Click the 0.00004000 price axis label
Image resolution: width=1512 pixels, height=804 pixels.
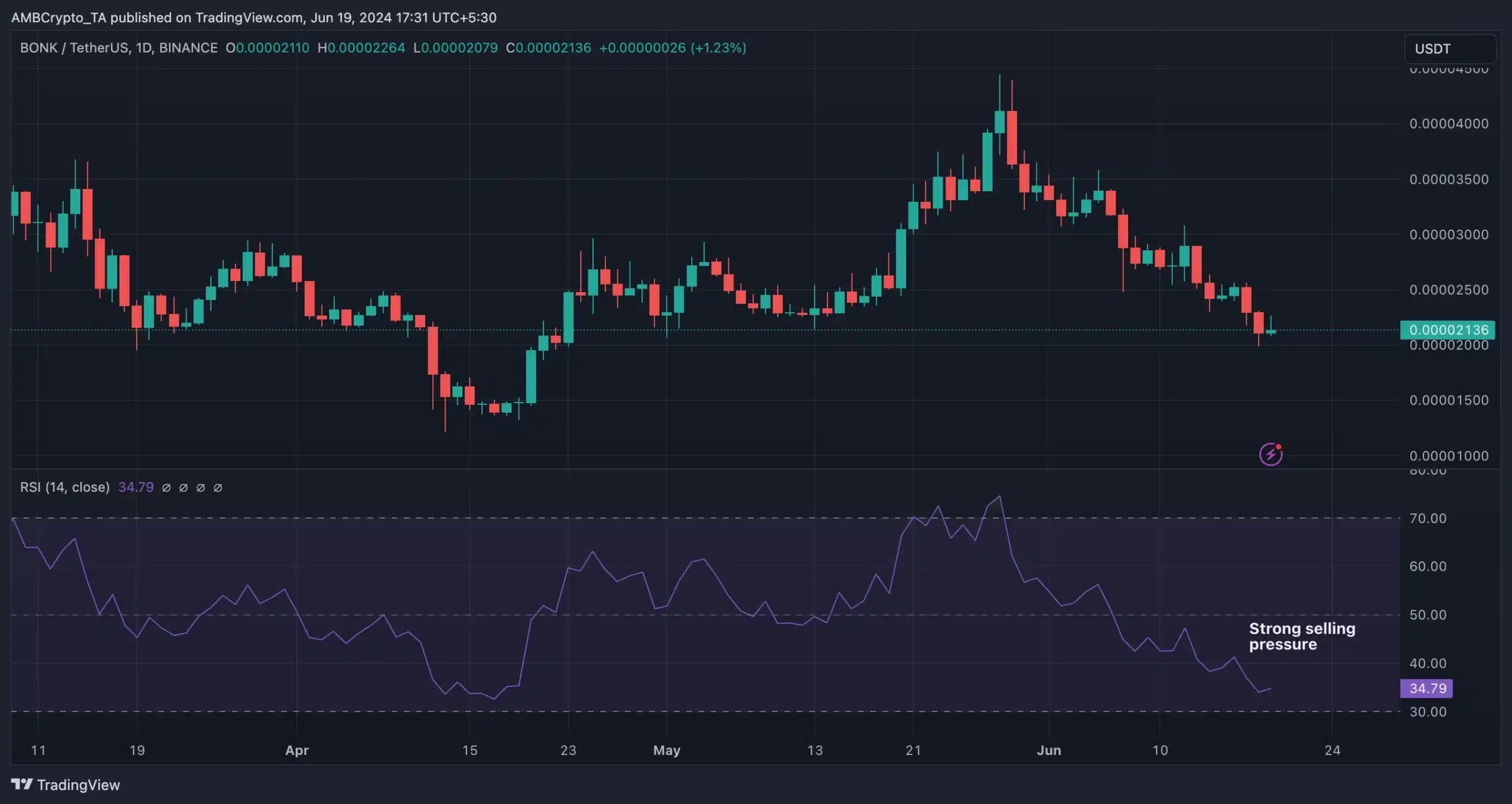(x=1449, y=123)
